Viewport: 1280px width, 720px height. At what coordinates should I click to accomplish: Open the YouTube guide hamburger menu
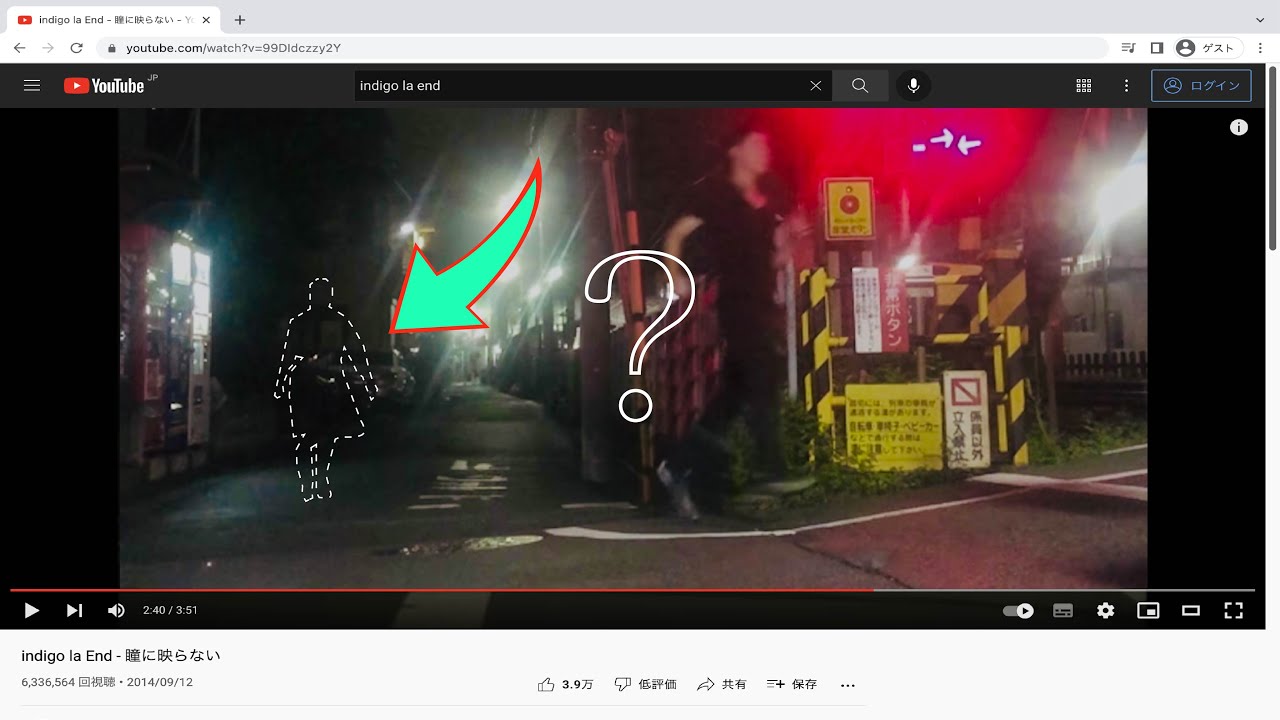tap(32, 86)
